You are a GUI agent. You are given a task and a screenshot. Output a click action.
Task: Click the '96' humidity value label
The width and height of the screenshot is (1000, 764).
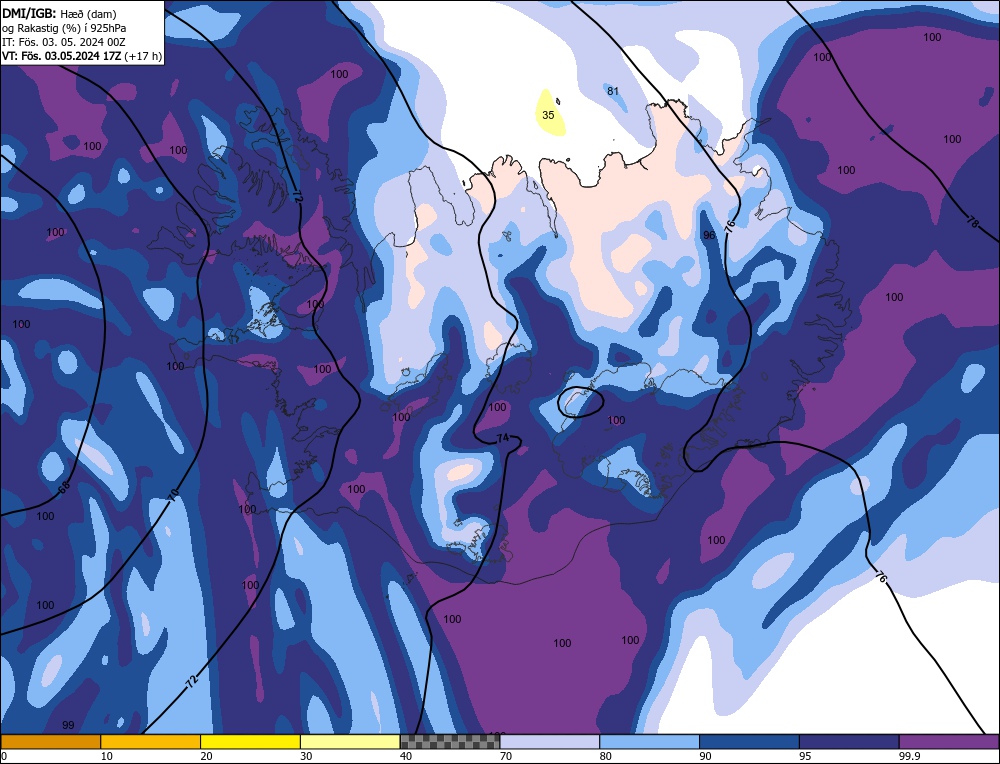(709, 235)
